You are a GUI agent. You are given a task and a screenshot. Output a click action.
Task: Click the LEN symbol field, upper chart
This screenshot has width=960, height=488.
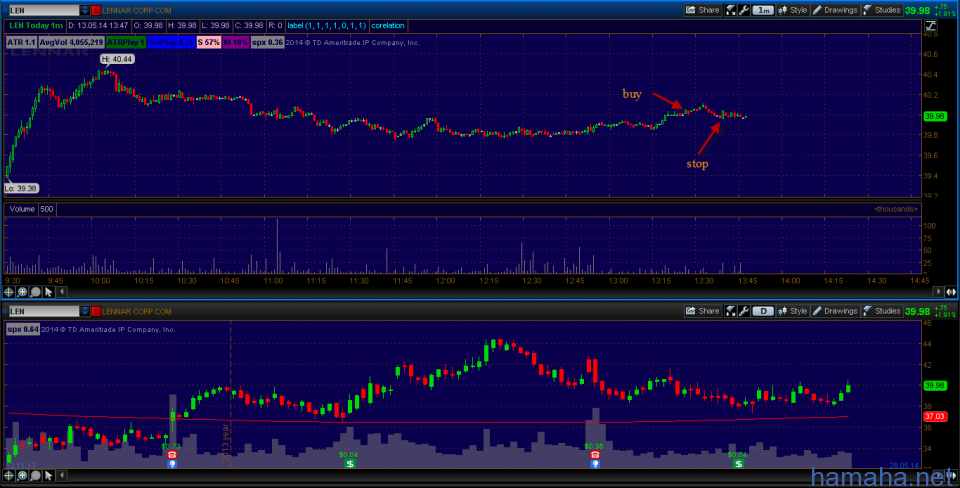tap(43, 10)
